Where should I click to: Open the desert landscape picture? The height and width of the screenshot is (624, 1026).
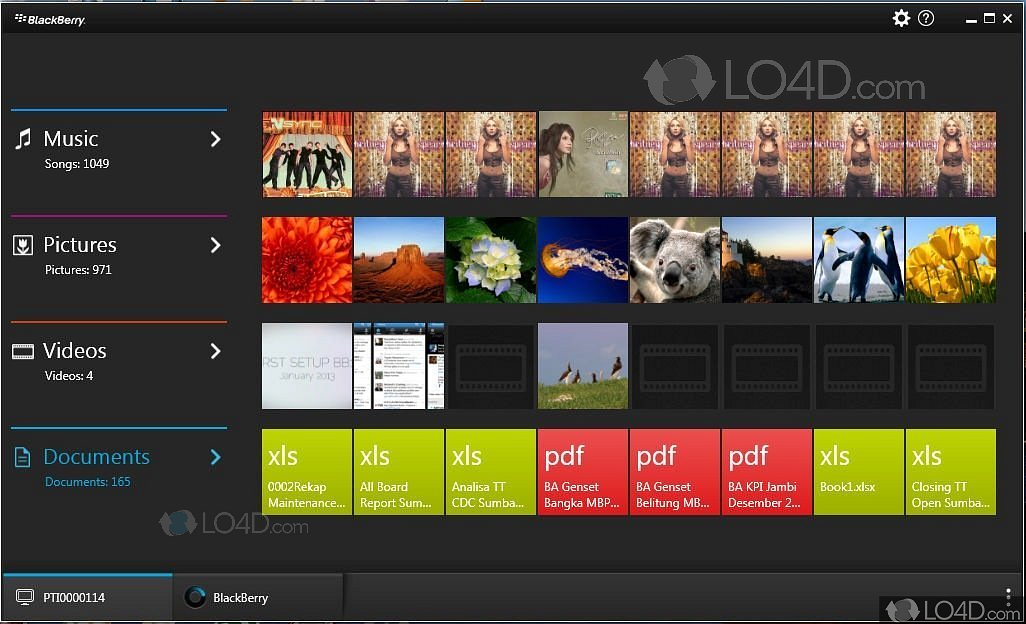tap(399, 260)
